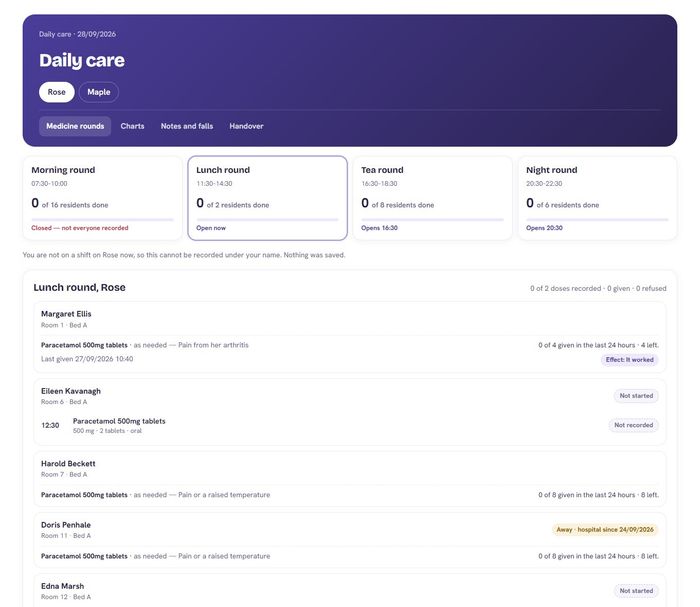
Task: Select Eileen Kavanagh's Paracetamol 500mg tablets dose
Action: (x=350, y=425)
